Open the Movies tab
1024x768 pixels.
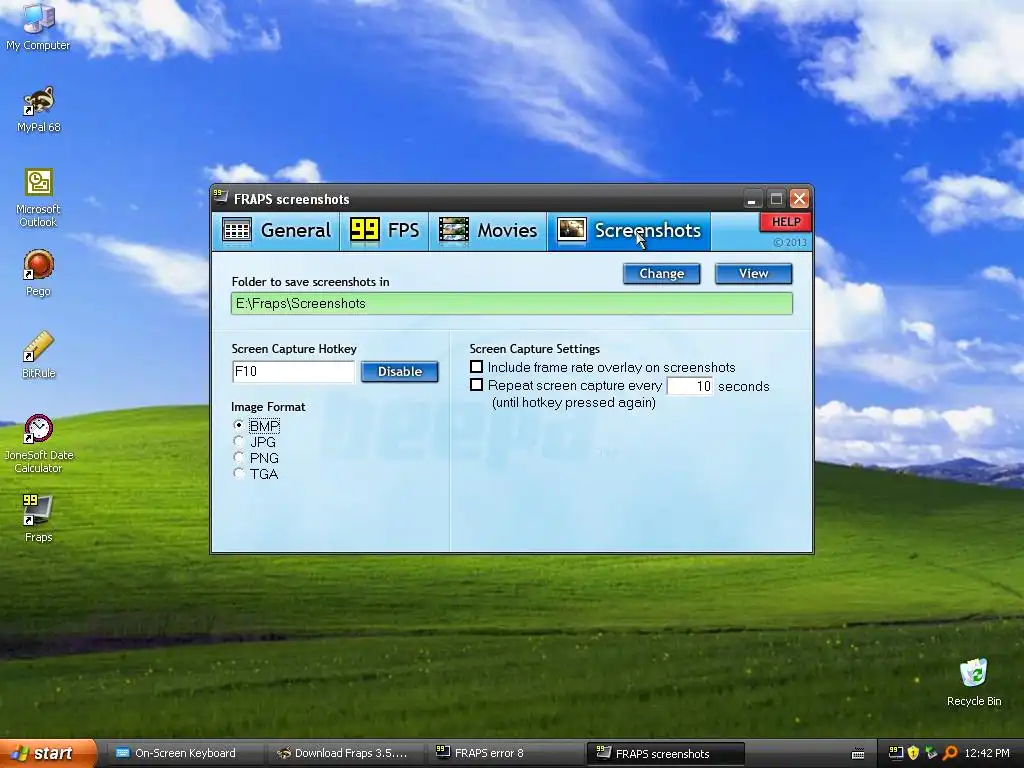(x=488, y=231)
